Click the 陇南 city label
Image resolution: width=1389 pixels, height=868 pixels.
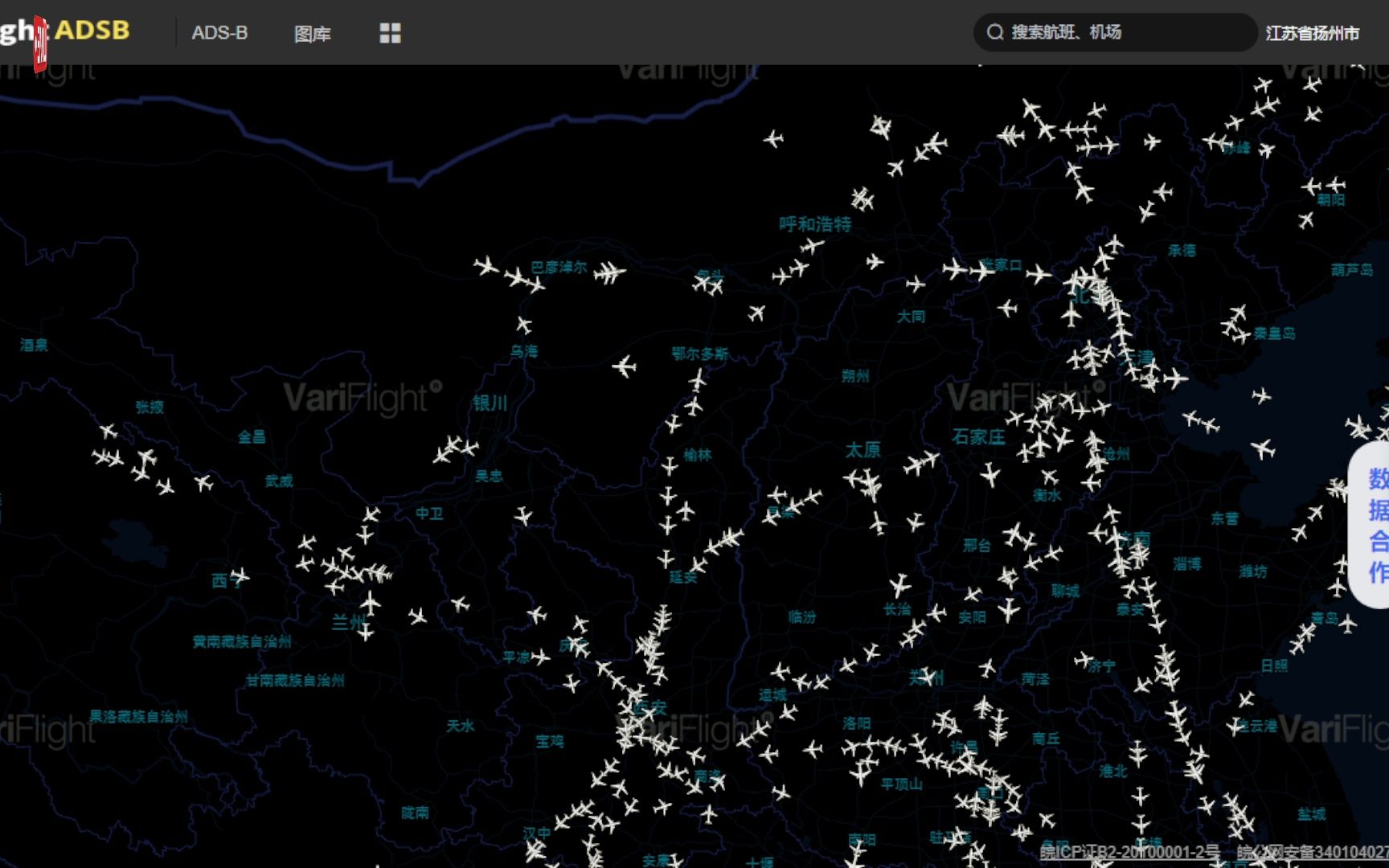tap(416, 813)
